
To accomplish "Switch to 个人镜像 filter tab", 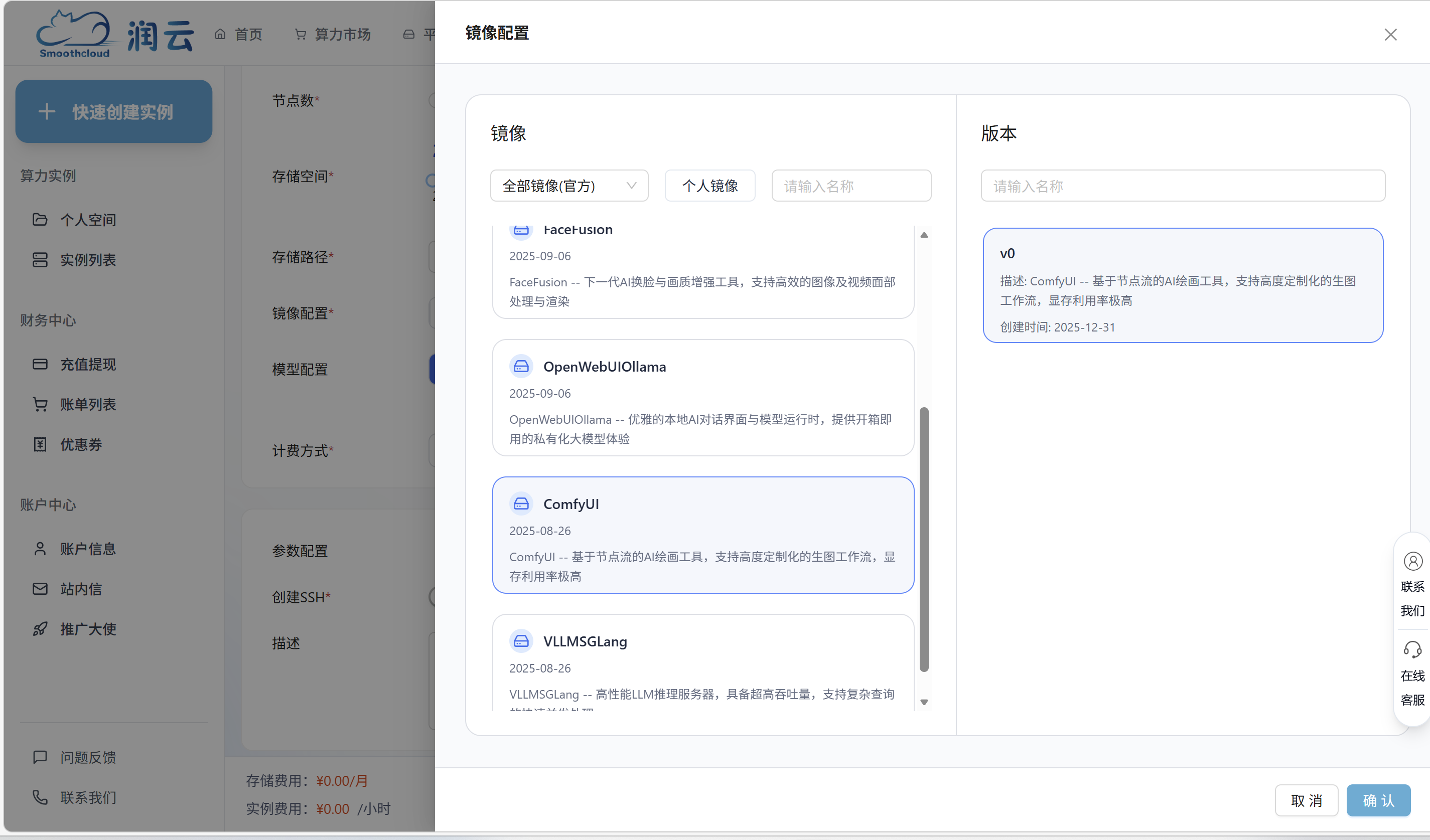I will click(709, 186).
